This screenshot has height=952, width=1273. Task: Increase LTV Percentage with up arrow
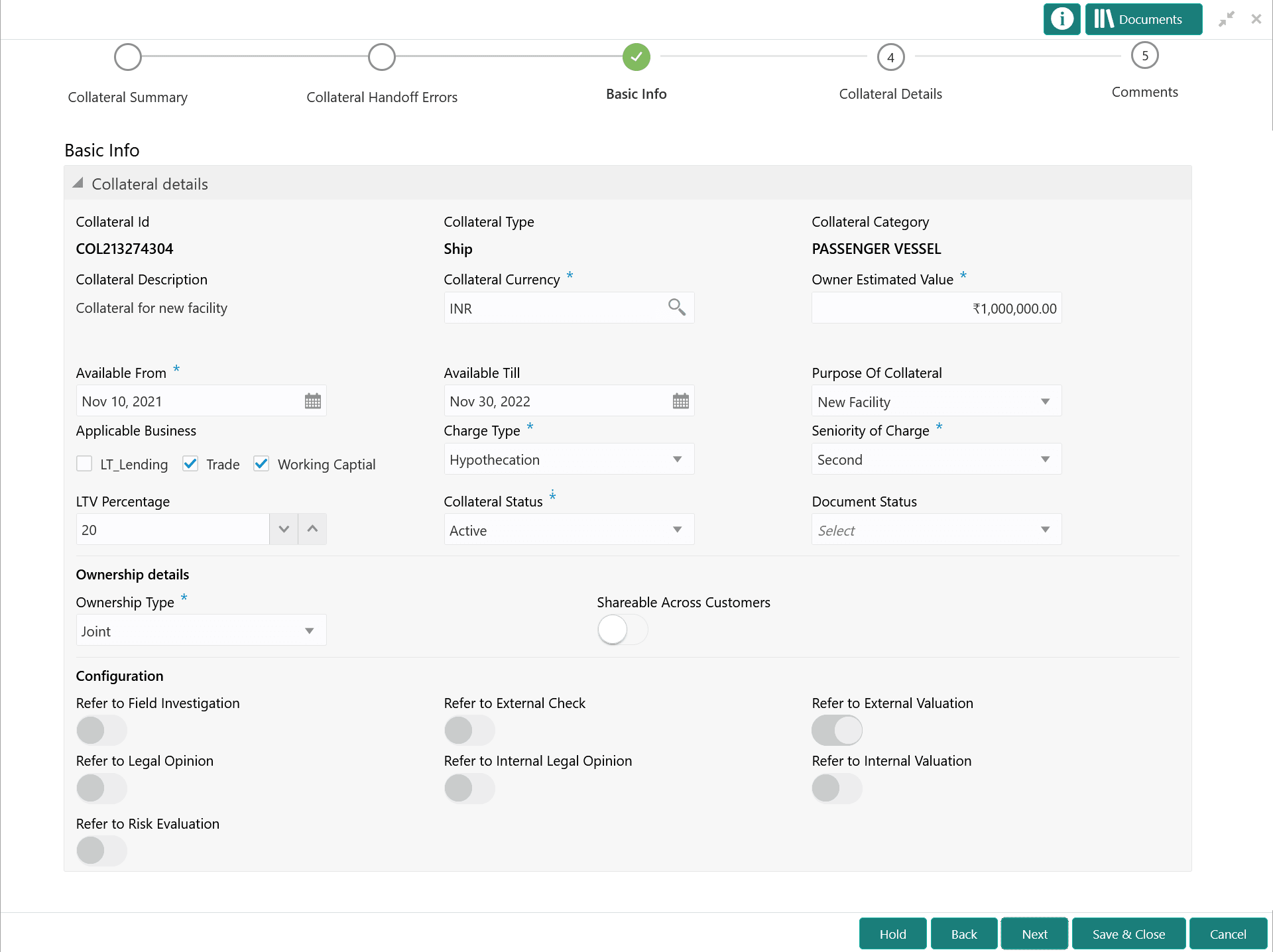click(x=312, y=529)
